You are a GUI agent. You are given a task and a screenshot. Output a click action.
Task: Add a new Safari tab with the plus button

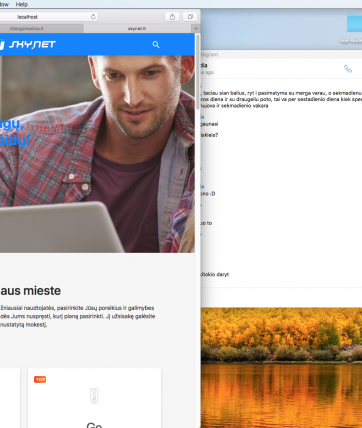pos(196,29)
